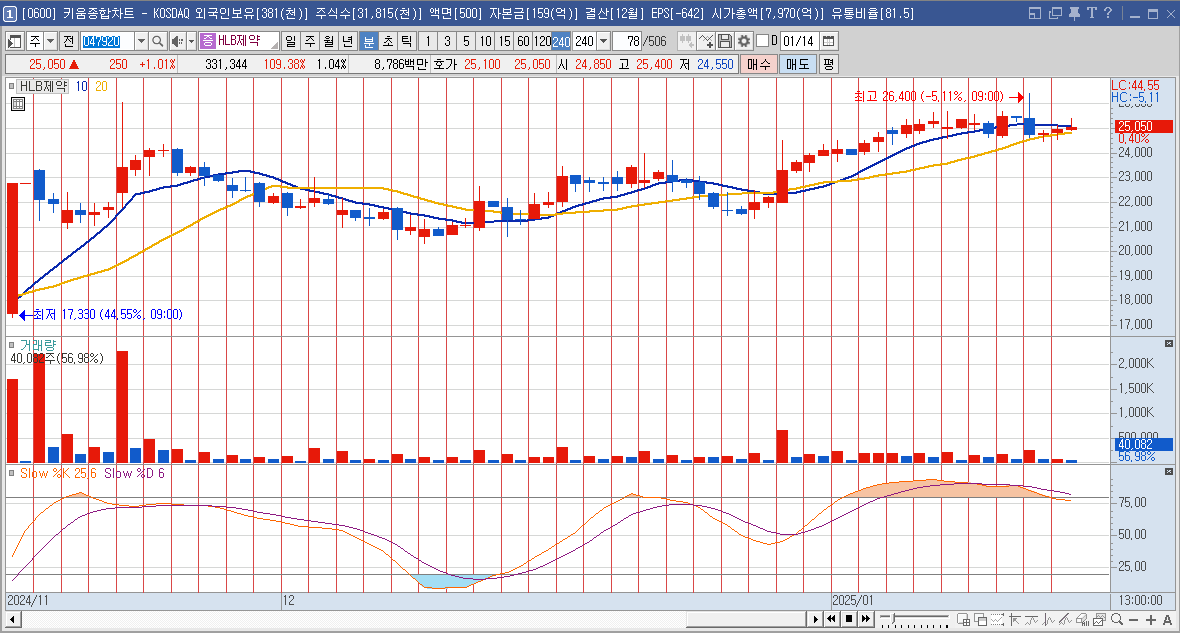Click the continuous chart linking icon
Screen dimensions: 1180x633
pos(686,41)
